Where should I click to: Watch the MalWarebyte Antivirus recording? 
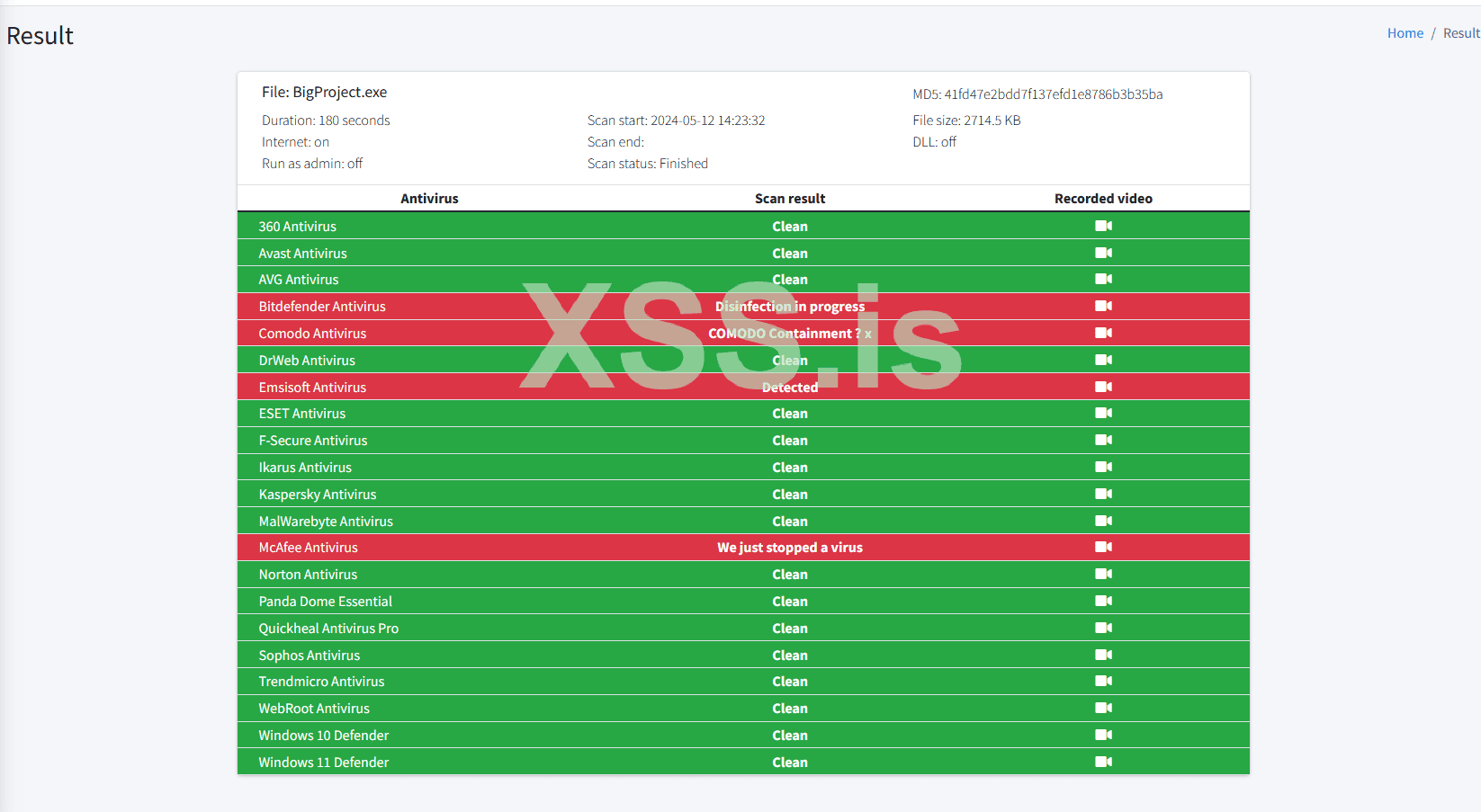[x=1103, y=521]
